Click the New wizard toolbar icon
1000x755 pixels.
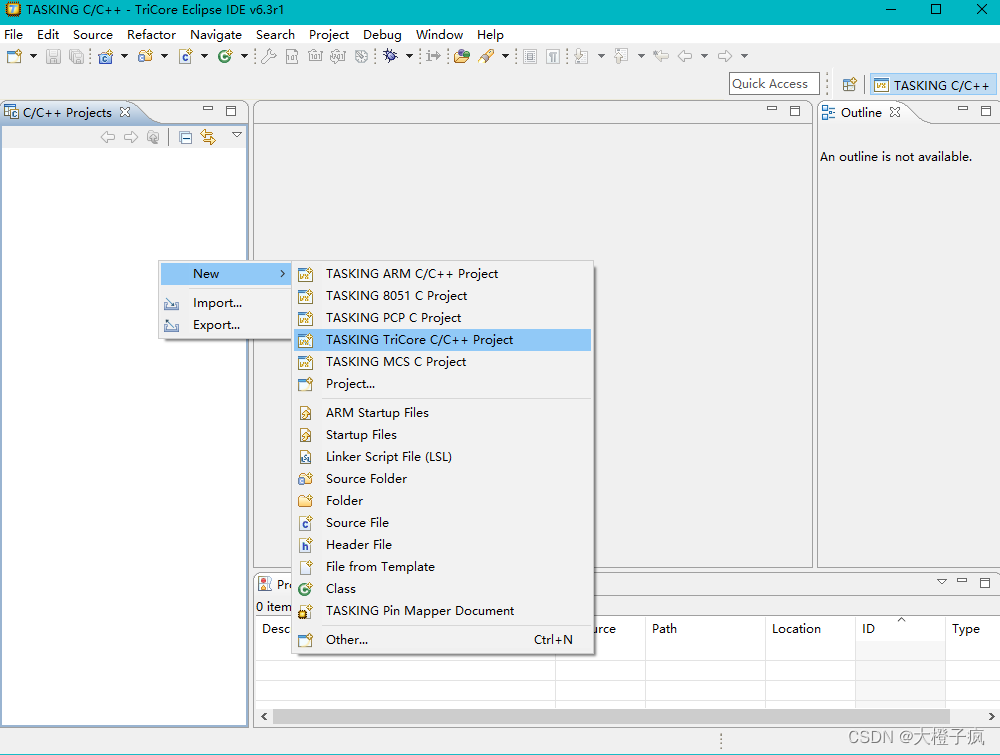(x=14, y=56)
